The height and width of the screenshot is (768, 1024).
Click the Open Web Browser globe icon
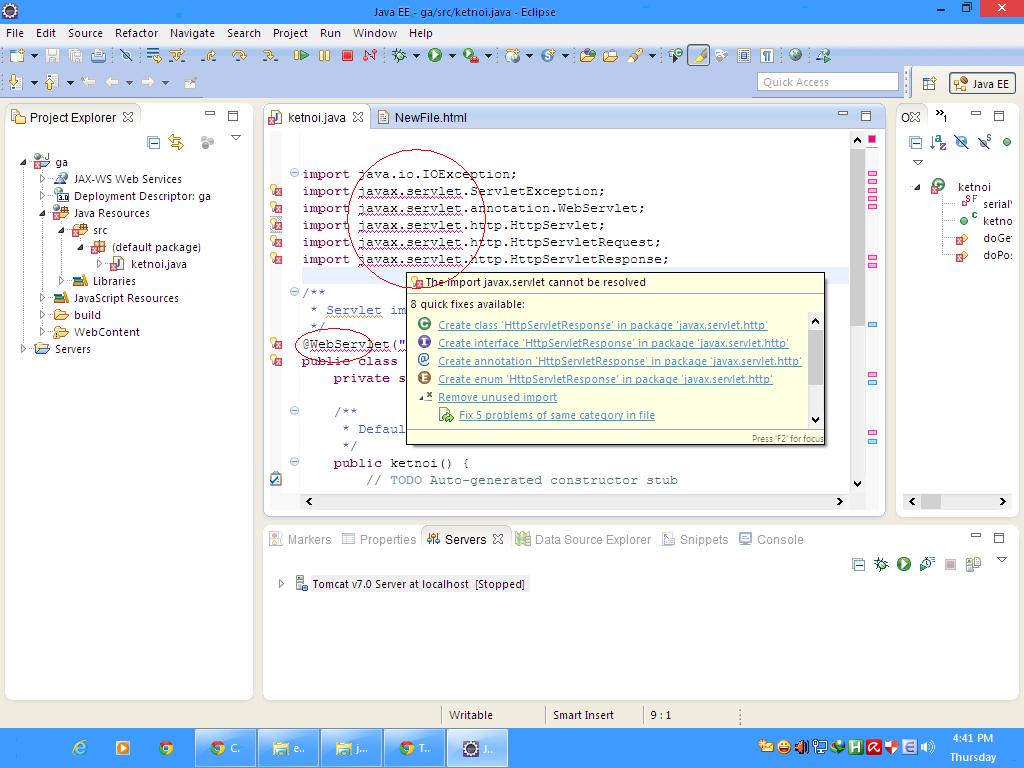[795, 56]
